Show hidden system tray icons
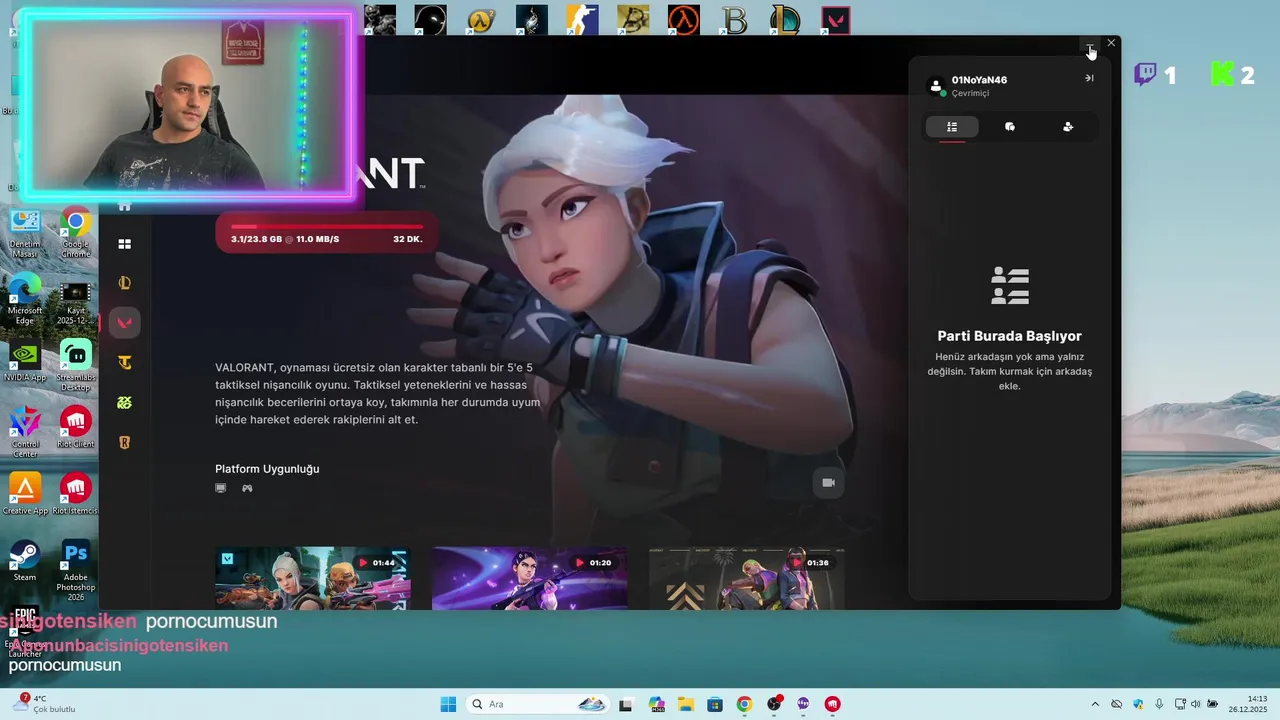Screen dimensions: 1280x720 coord(1095,704)
